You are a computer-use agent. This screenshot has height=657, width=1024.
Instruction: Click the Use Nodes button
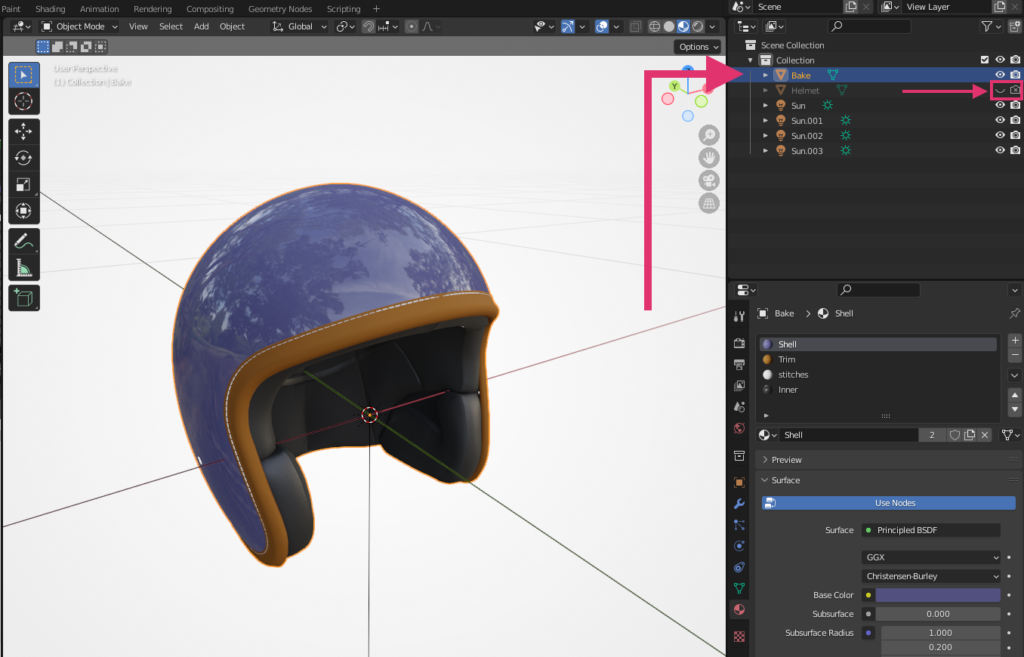click(x=889, y=503)
